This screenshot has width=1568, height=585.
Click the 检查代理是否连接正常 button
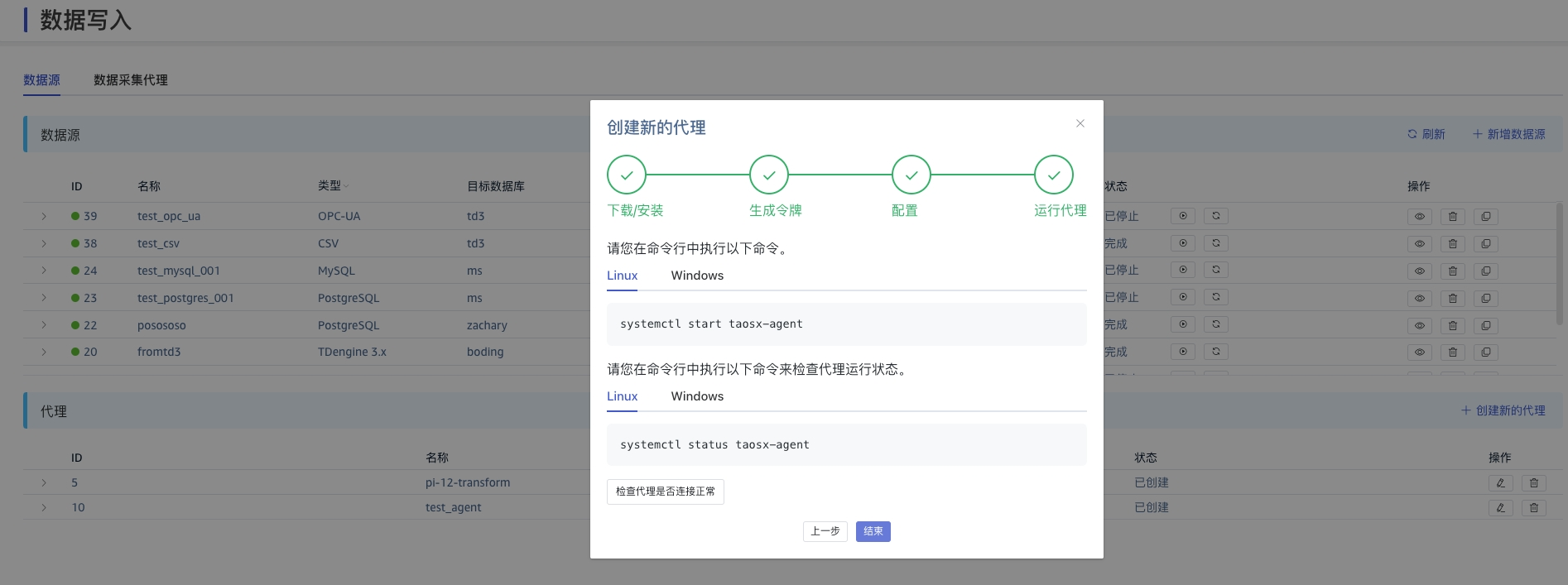point(665,491)
